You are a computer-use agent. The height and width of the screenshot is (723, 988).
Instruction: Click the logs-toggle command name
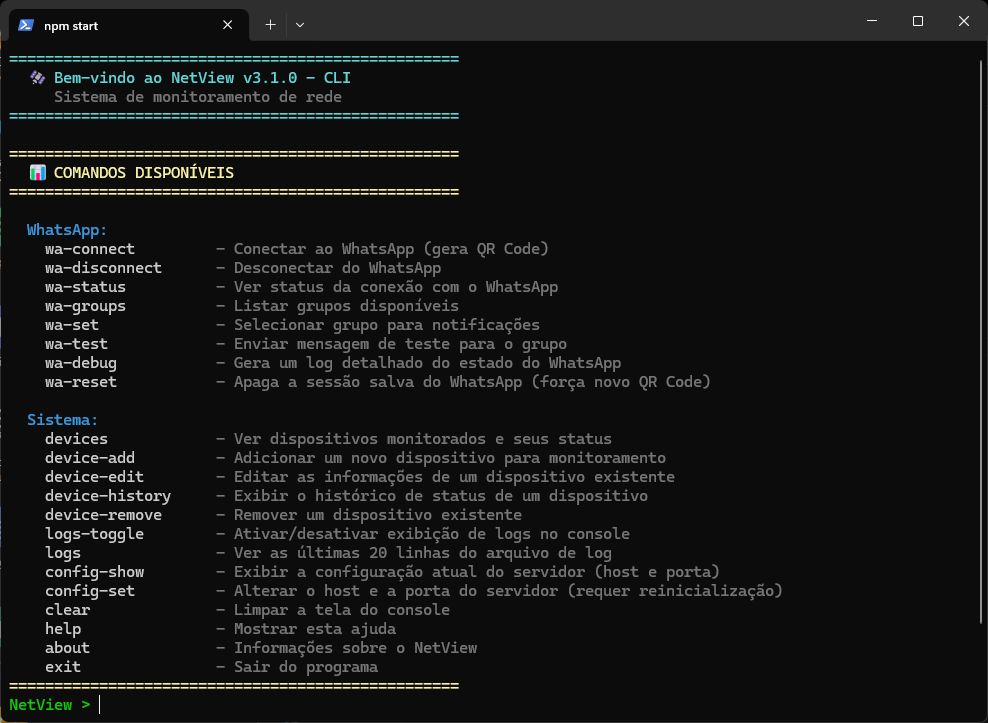pos(94,534)
